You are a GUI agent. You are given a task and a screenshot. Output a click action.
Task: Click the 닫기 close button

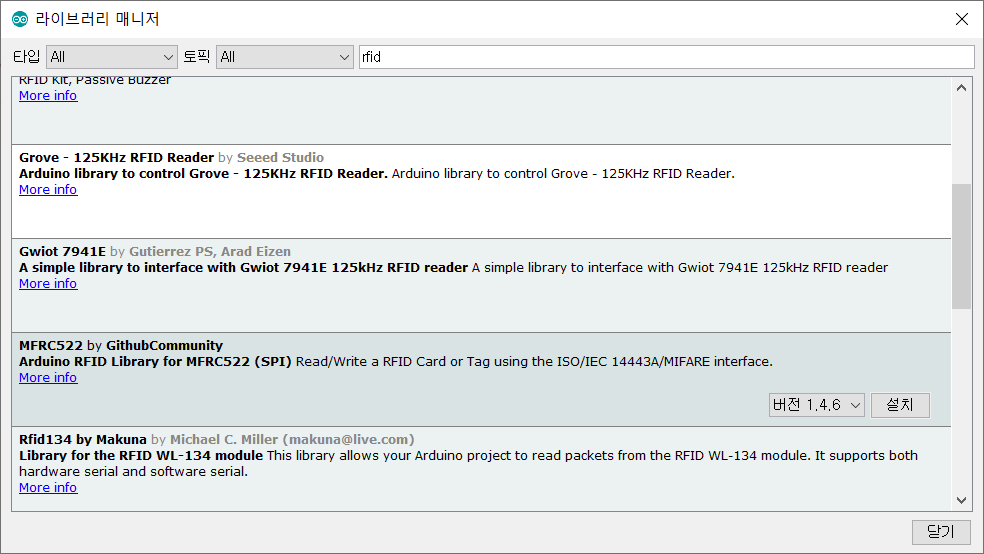point(941,532)
